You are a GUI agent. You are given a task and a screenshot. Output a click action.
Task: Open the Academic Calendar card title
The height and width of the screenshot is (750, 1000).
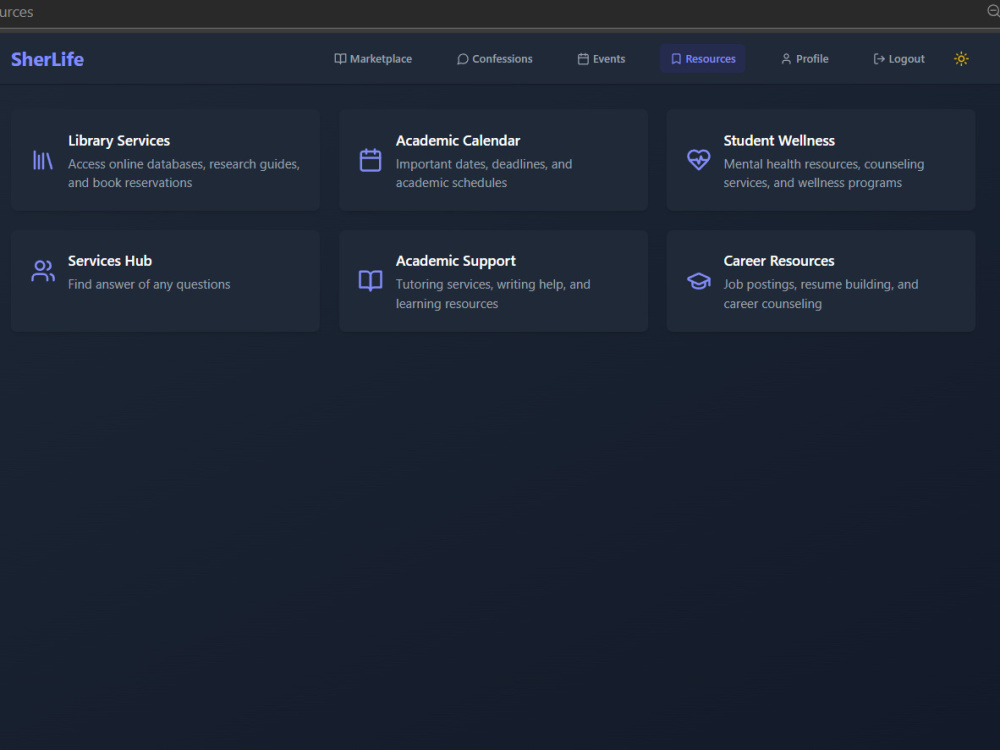pyautogui.click(x=458, y=140)
